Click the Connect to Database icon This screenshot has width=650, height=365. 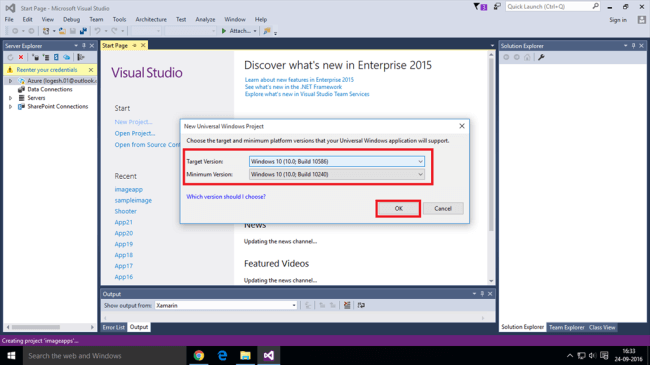click(36, 57)
